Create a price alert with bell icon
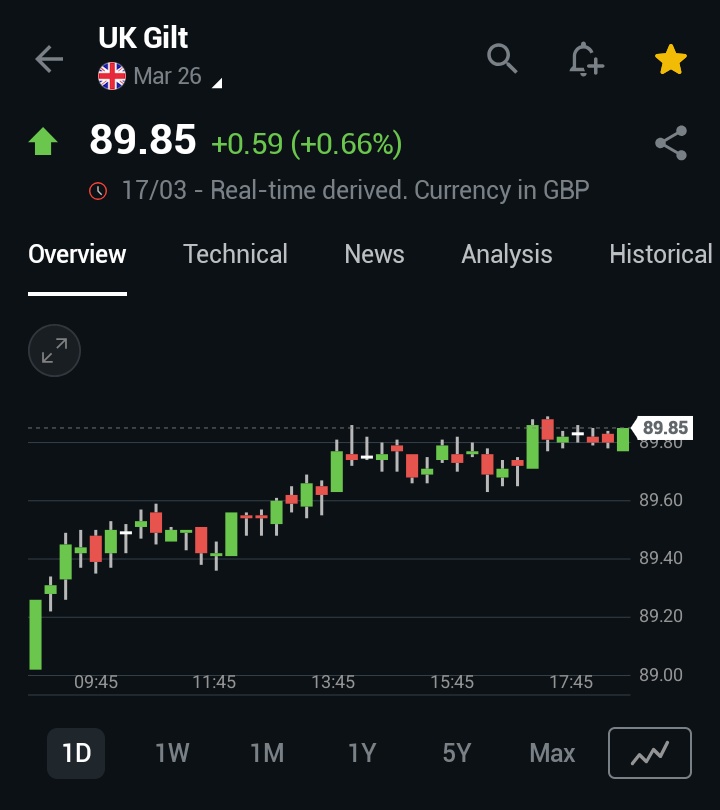This screenshot has width=720, height=810. click(587, 59)
